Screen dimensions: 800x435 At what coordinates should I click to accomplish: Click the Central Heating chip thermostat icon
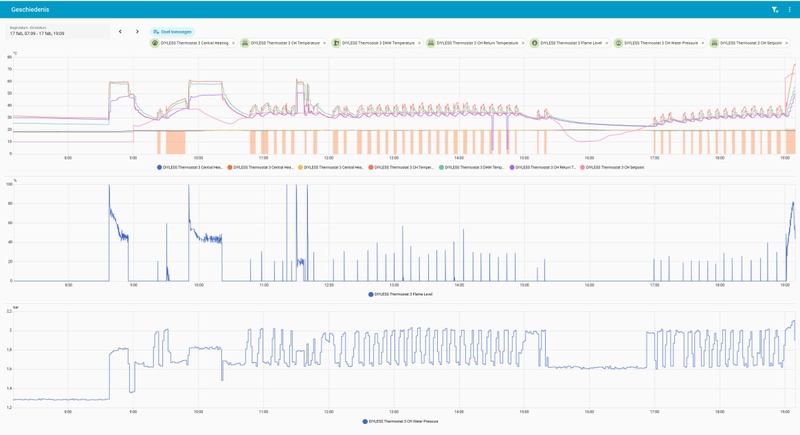155,43
